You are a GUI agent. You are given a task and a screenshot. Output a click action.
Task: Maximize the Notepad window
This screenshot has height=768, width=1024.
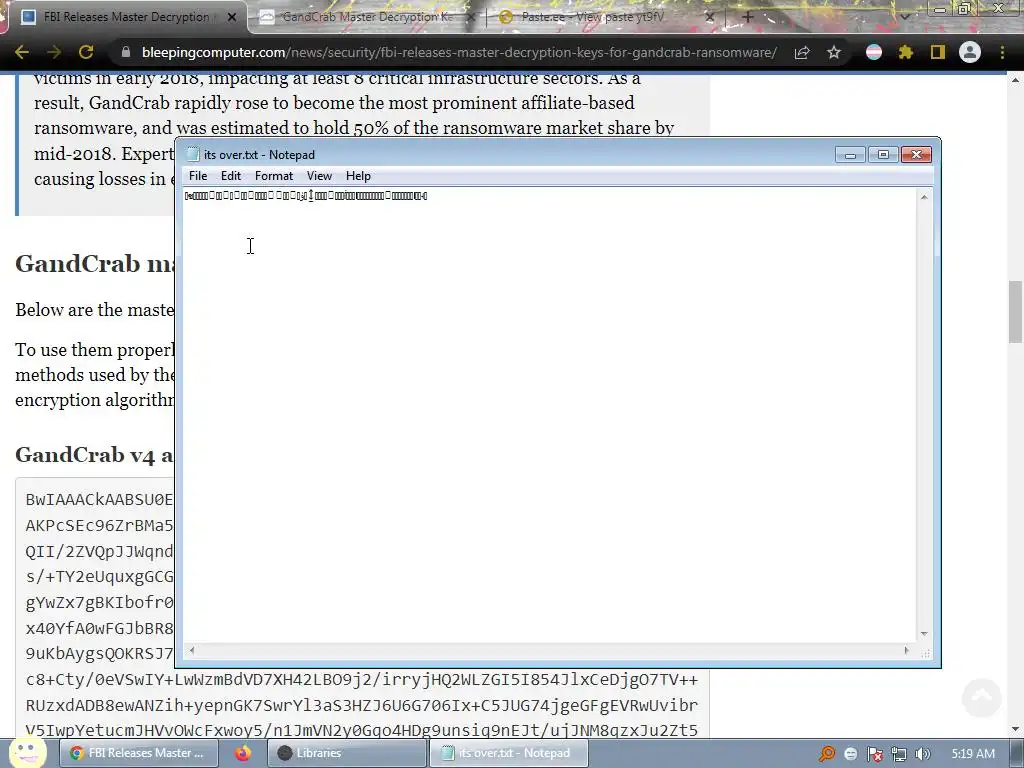click(x=883, y=155)
